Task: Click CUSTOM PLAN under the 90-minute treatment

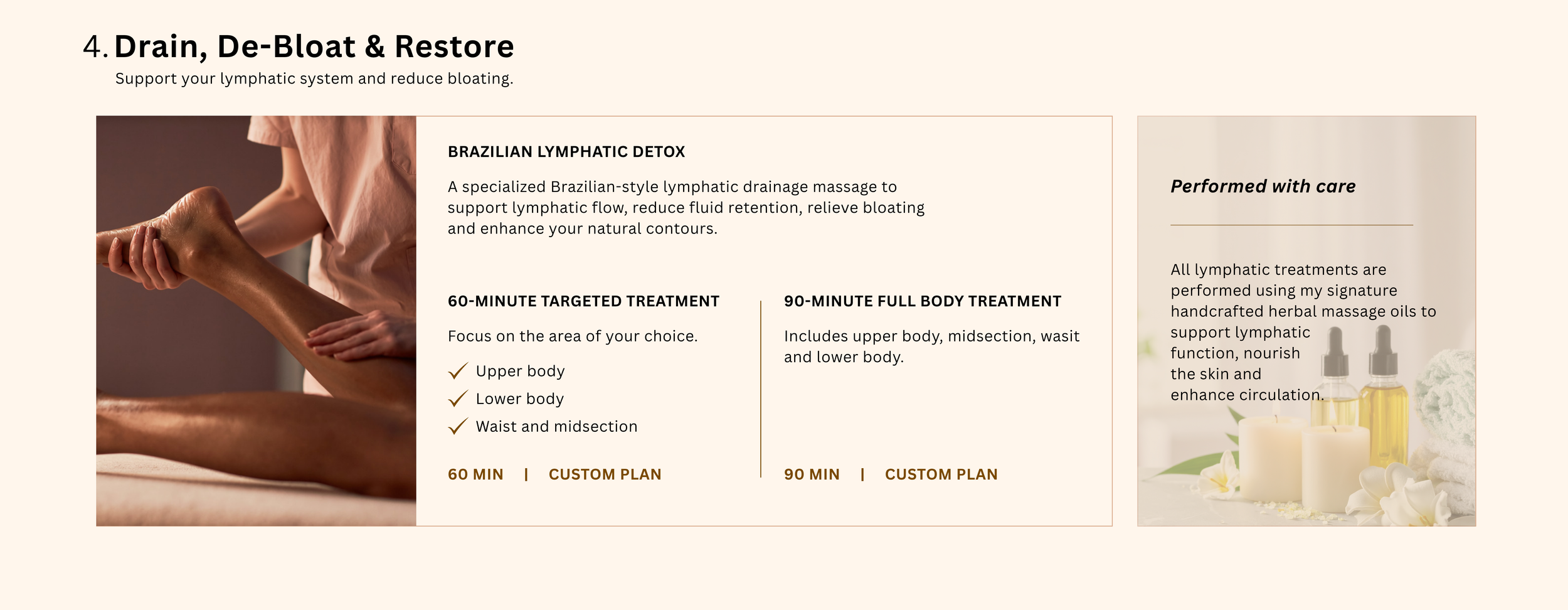Action: coord(941,474)
